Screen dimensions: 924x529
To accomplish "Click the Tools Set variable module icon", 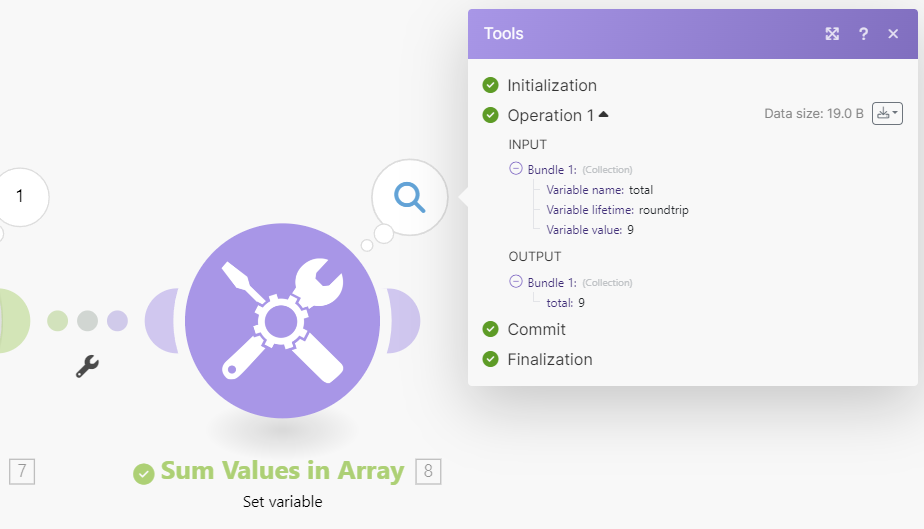I will click(282, 320).
